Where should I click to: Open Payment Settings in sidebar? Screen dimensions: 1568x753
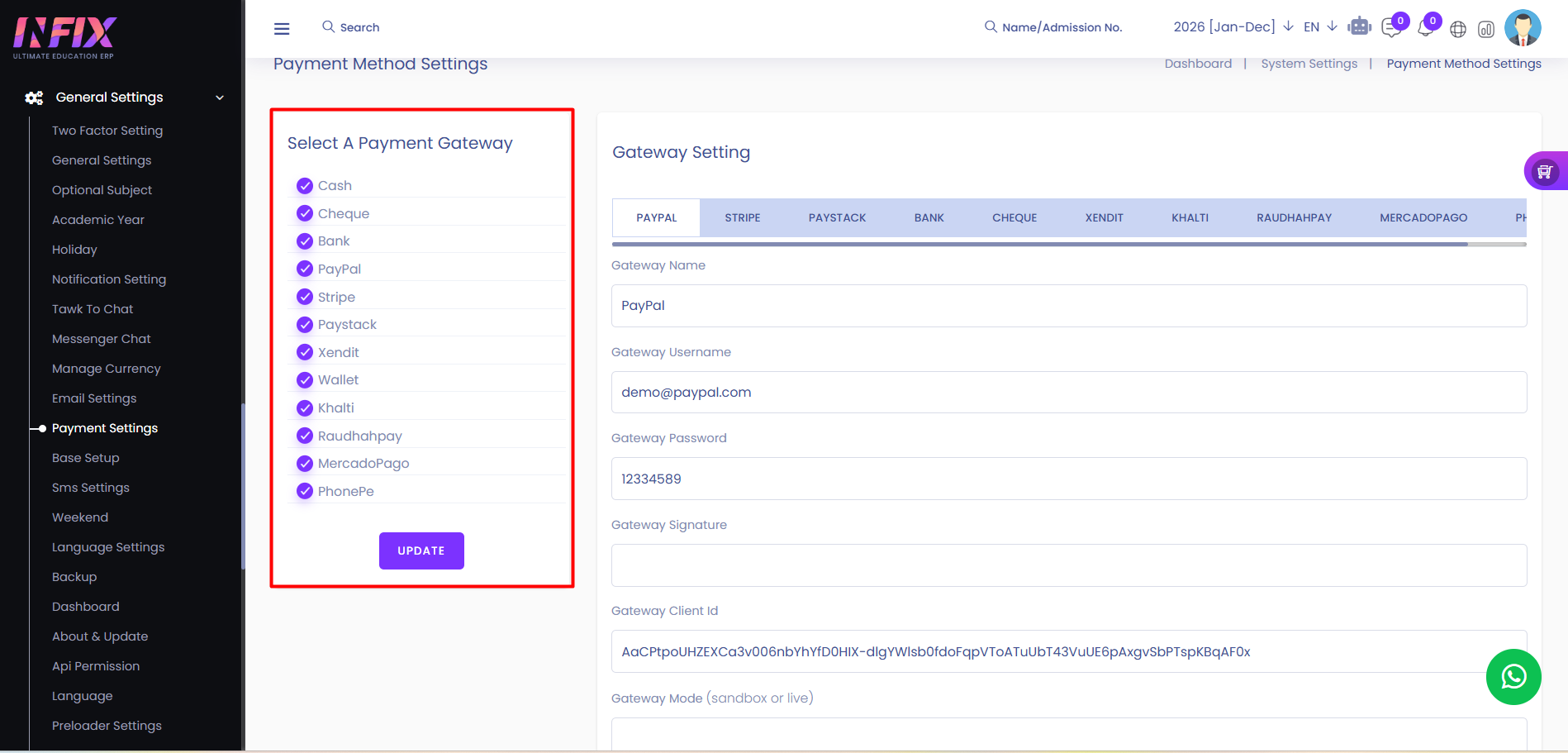105,428
